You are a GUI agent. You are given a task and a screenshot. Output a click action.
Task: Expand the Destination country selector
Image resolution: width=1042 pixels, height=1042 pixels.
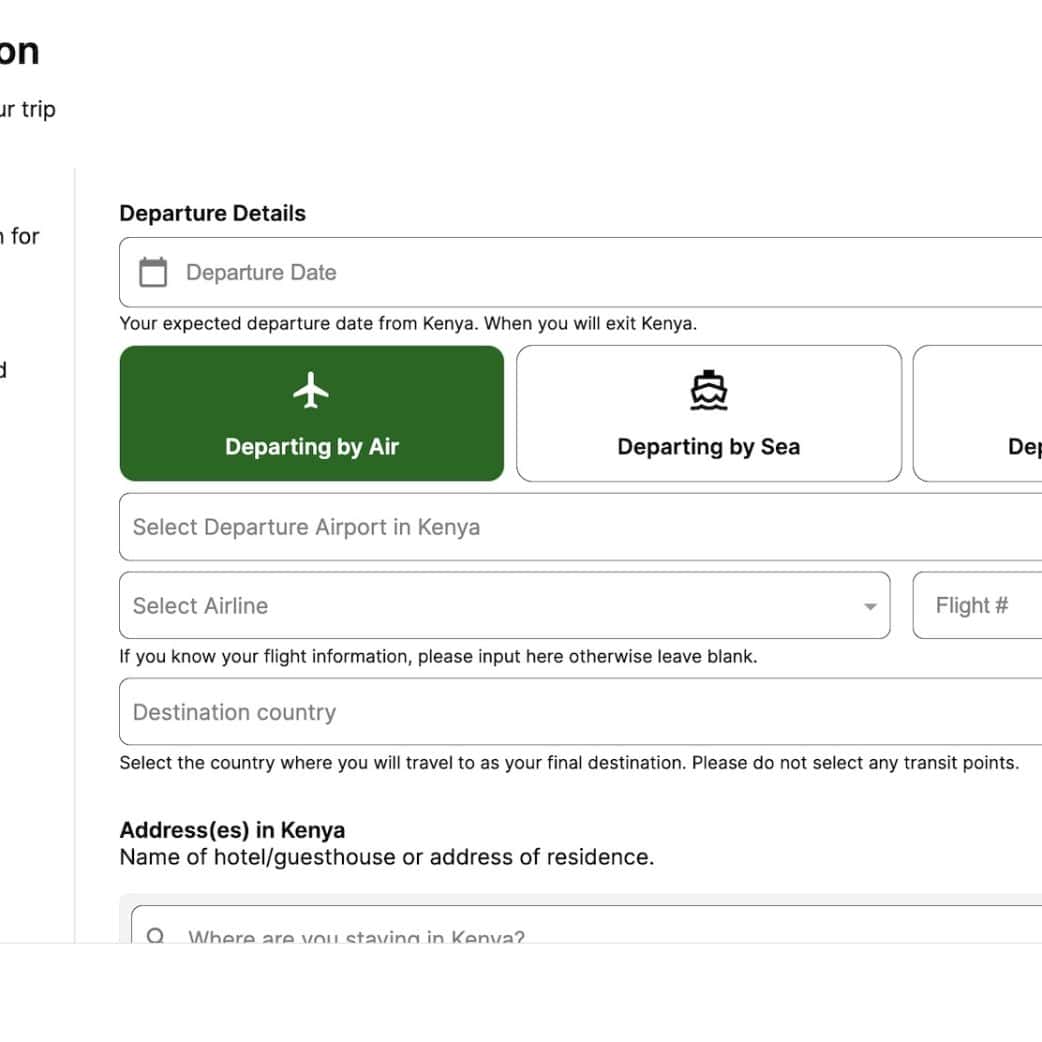(x=580, y=712)
